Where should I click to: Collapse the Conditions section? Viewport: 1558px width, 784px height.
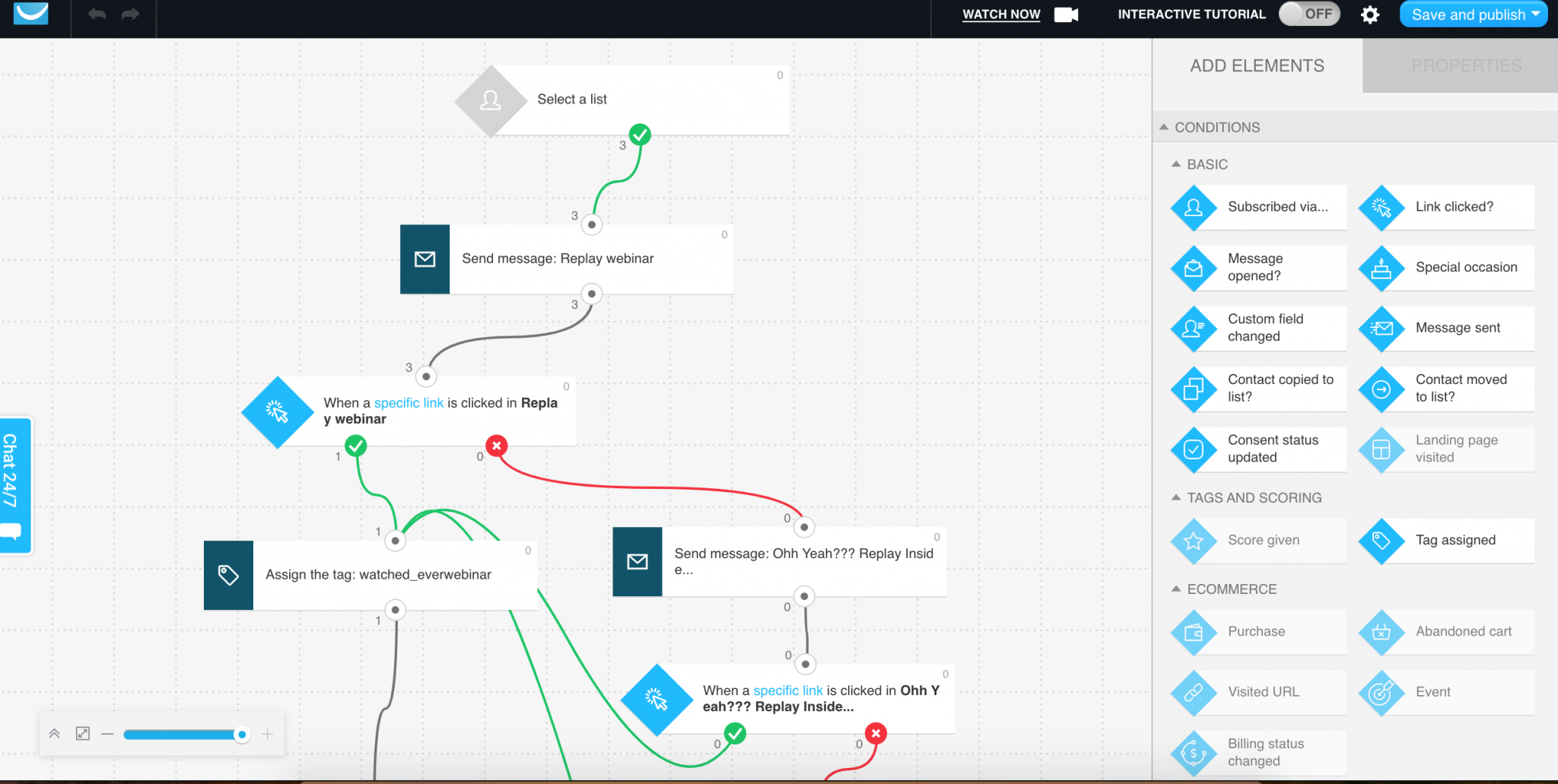tap(1164, 128)
